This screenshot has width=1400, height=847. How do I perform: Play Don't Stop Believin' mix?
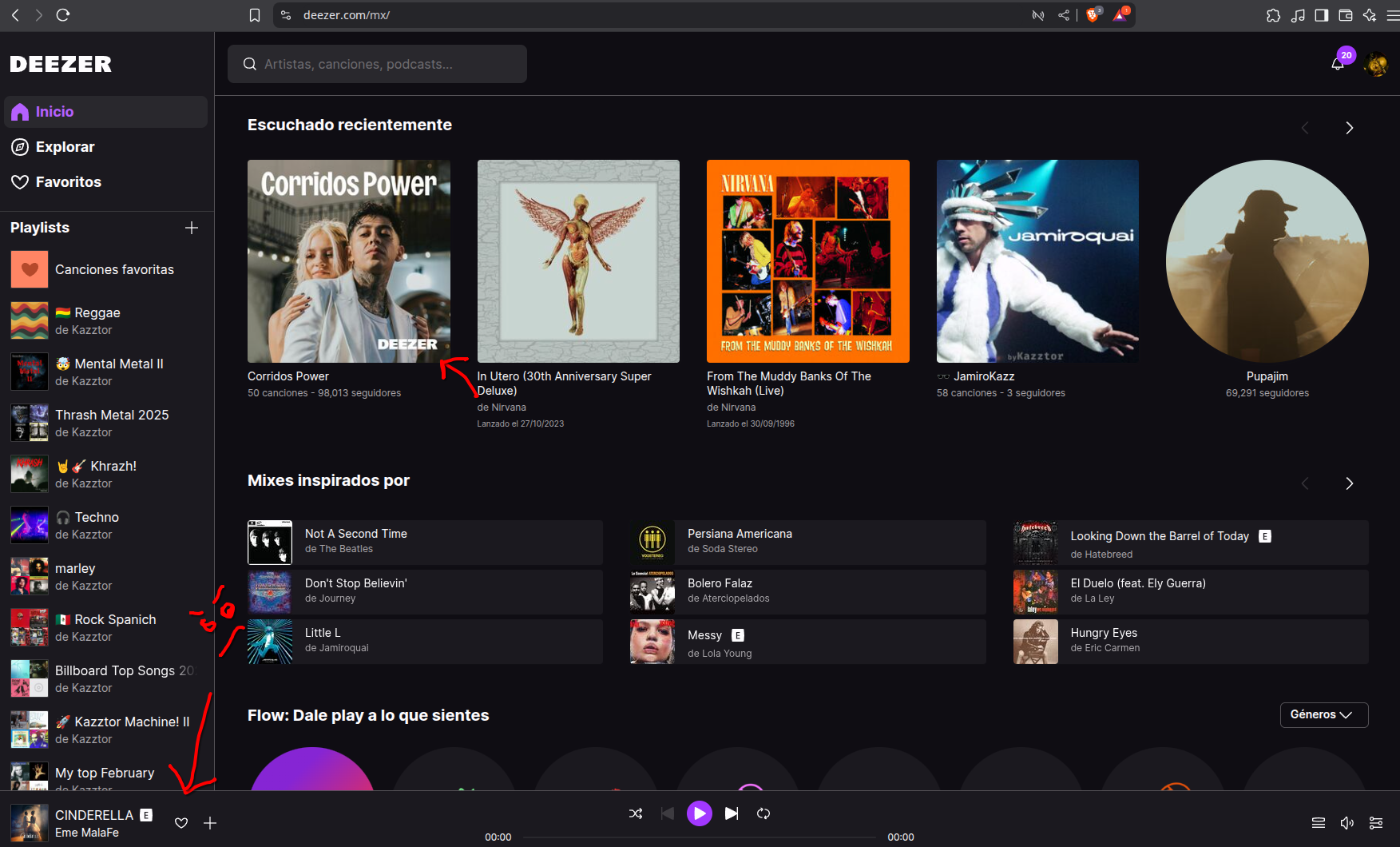(x=425, y=592)
